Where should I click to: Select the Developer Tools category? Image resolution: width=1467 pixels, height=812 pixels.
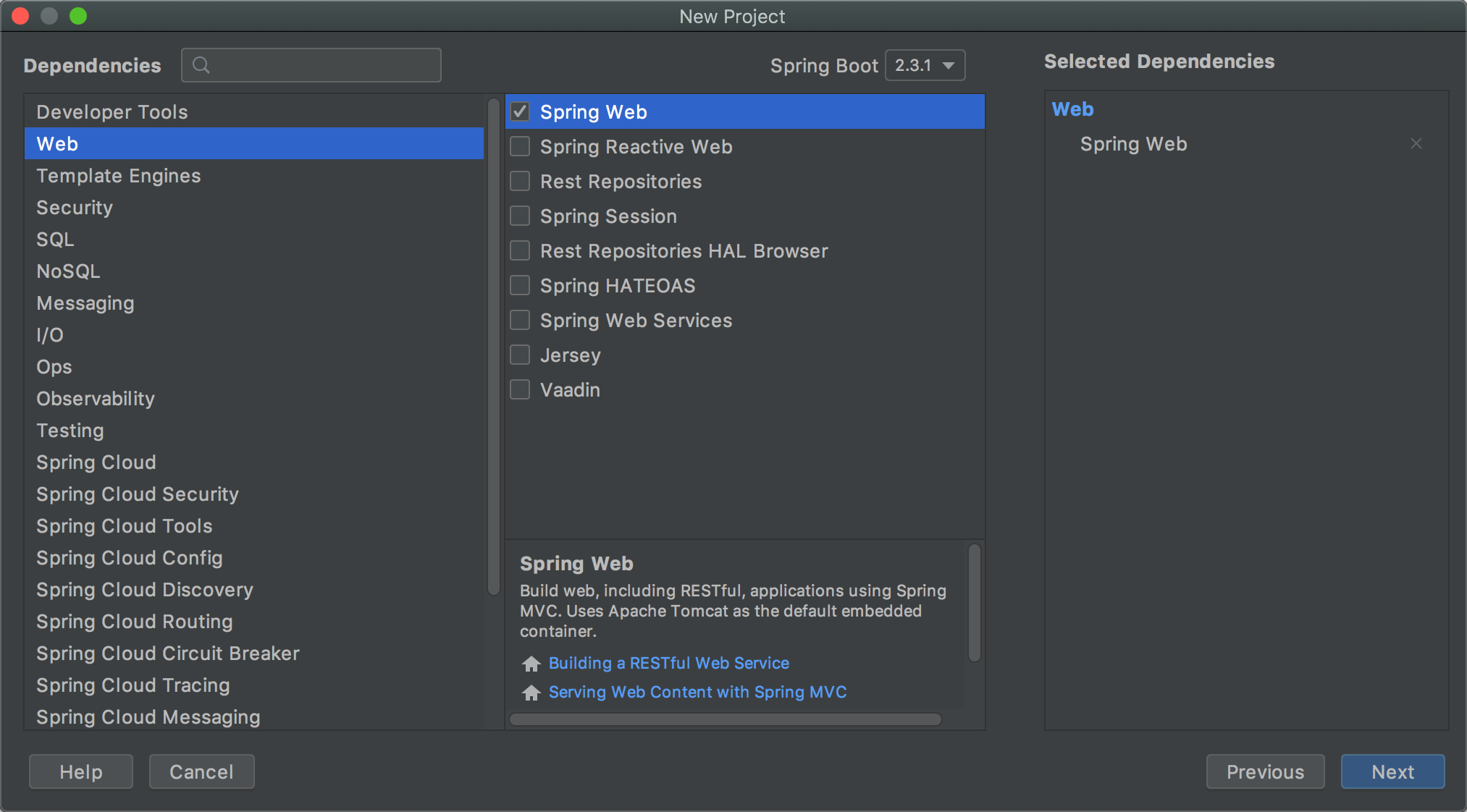point(112,112)
